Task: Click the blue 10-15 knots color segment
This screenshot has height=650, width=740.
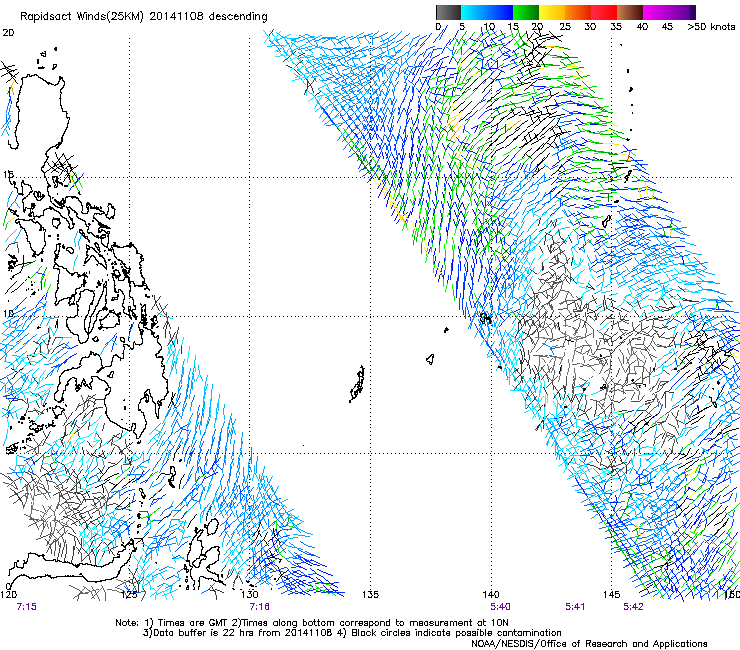Action: [x=500, y=12]
